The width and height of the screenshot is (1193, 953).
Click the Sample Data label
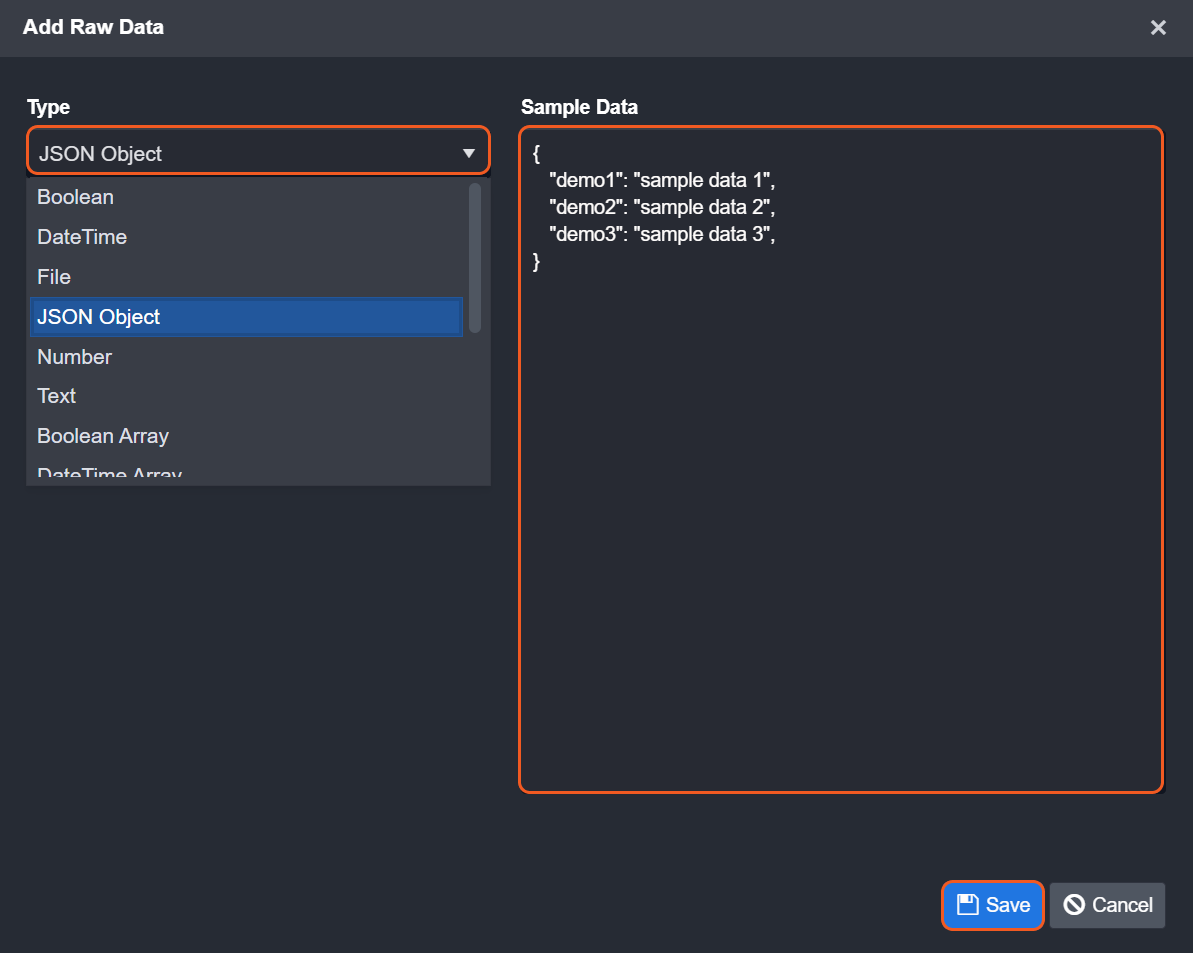pos(579,107)
